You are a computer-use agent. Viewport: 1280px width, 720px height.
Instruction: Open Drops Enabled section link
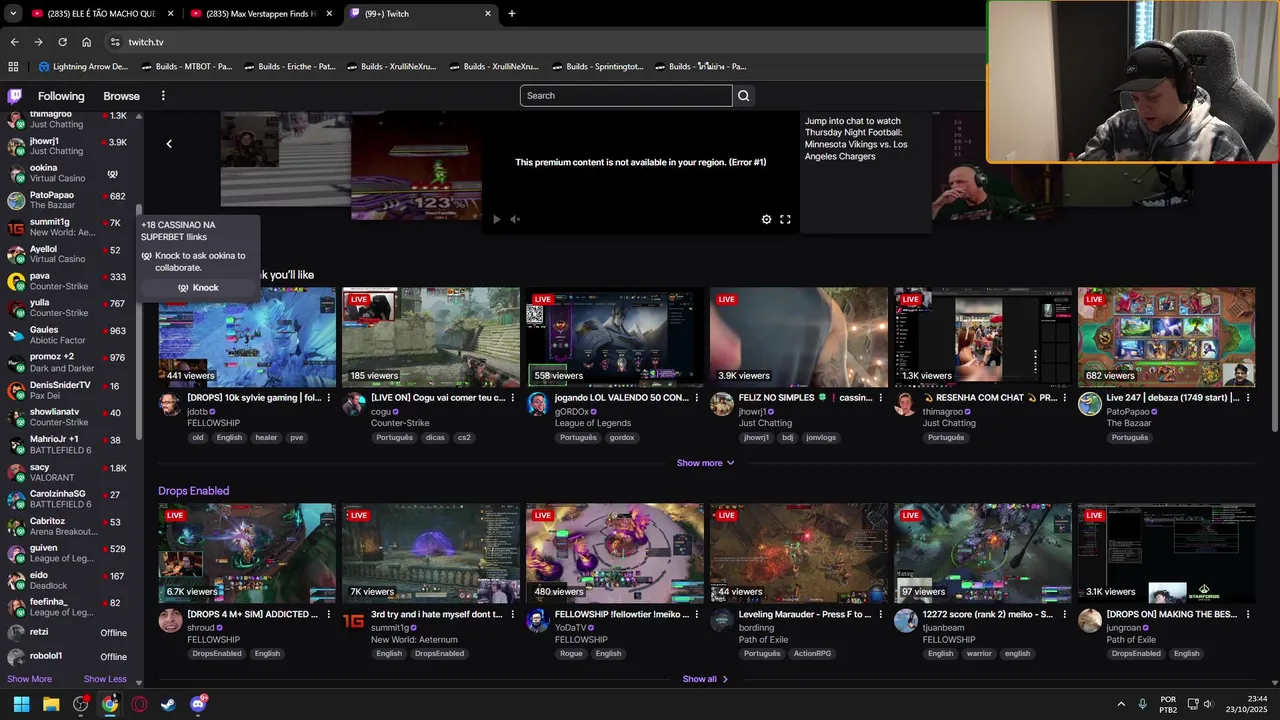(x=193, y=491)
